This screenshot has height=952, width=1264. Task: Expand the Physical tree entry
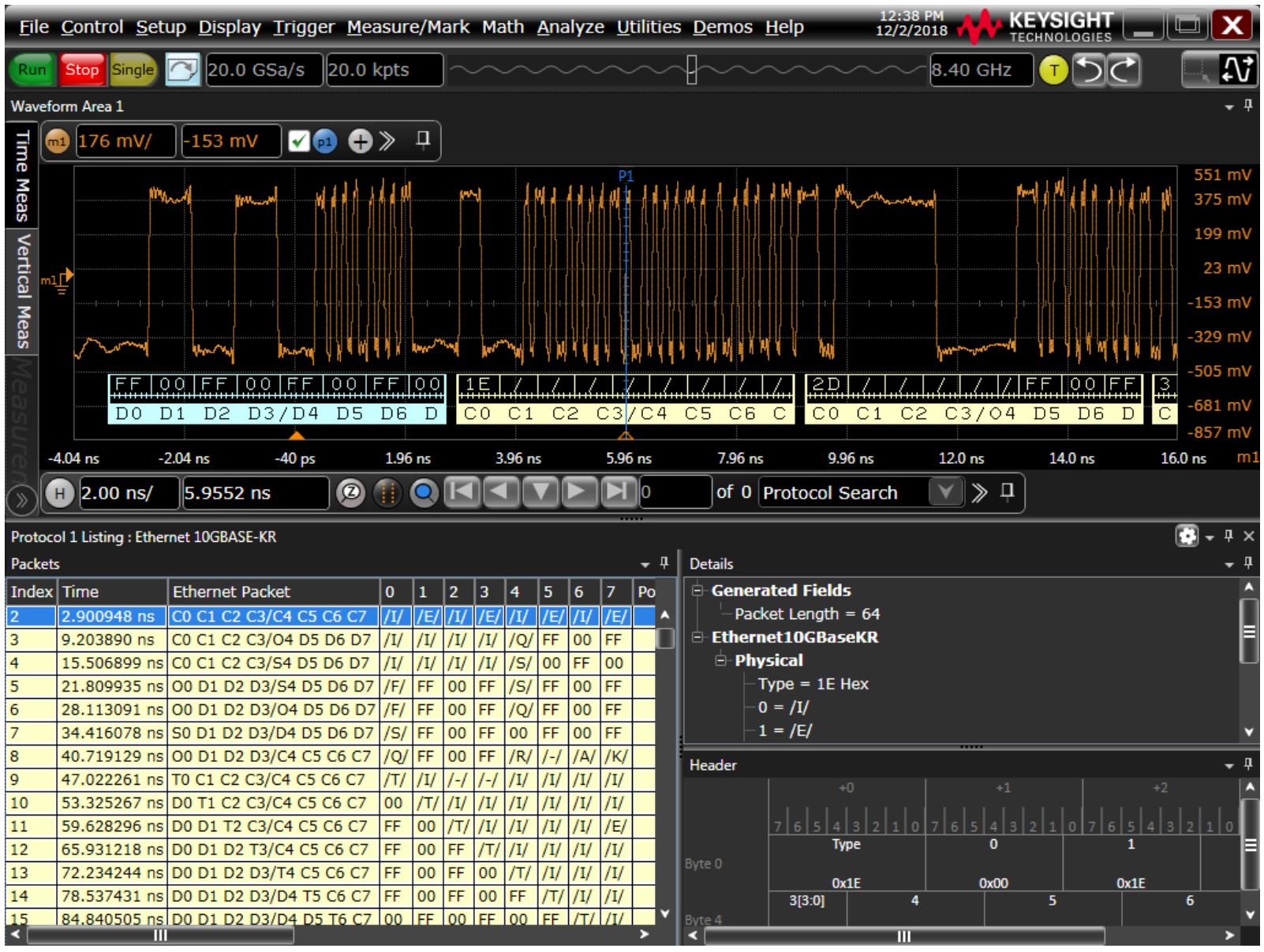(721, 661)
